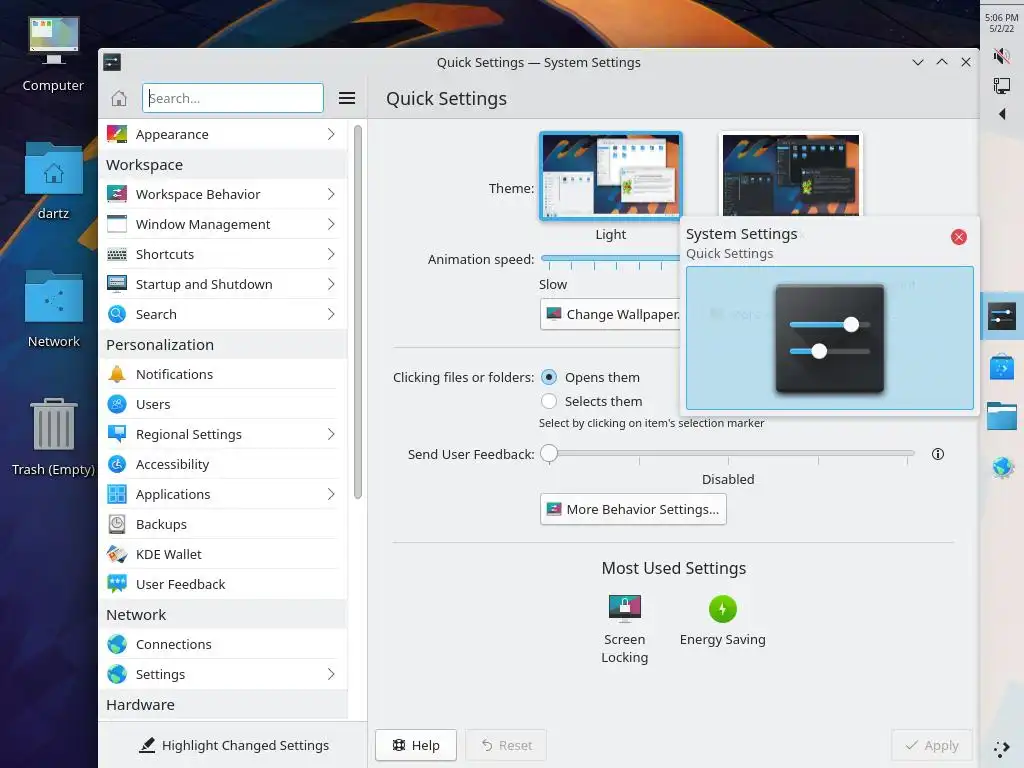Viewport: 1024px width, 768px height.
Task: Click the Accessibility icon
Action: point(117,464)
